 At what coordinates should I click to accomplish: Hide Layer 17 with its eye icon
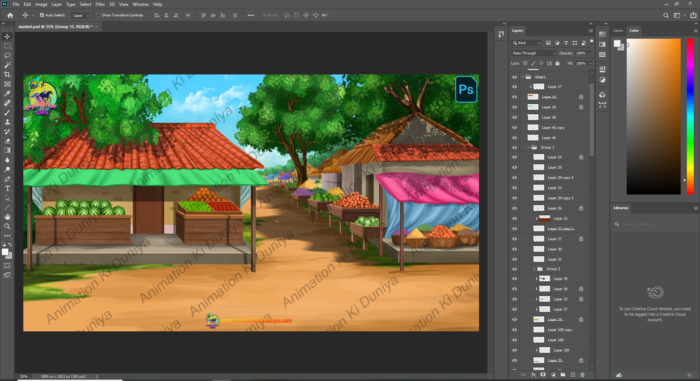(x=515, y=87)
